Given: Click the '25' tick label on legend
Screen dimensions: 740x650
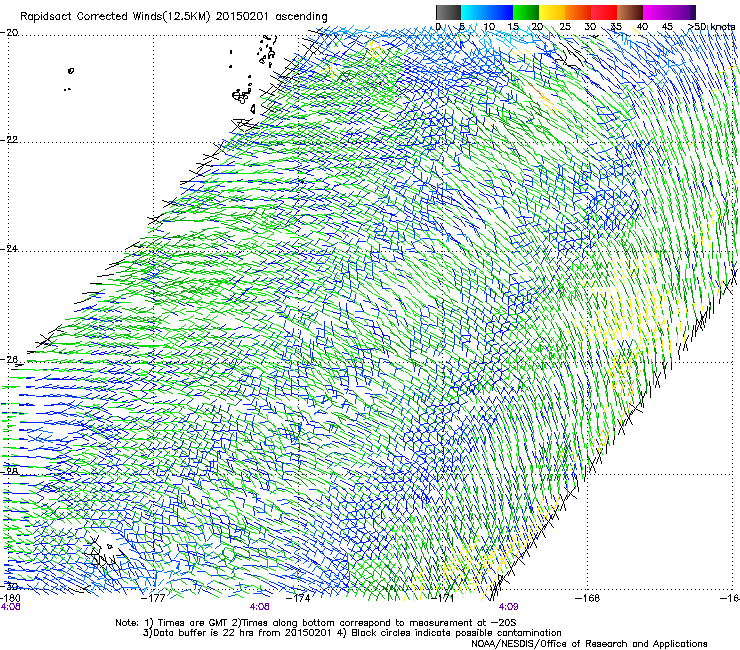Looking at the screenshot, I should (564, 27).
